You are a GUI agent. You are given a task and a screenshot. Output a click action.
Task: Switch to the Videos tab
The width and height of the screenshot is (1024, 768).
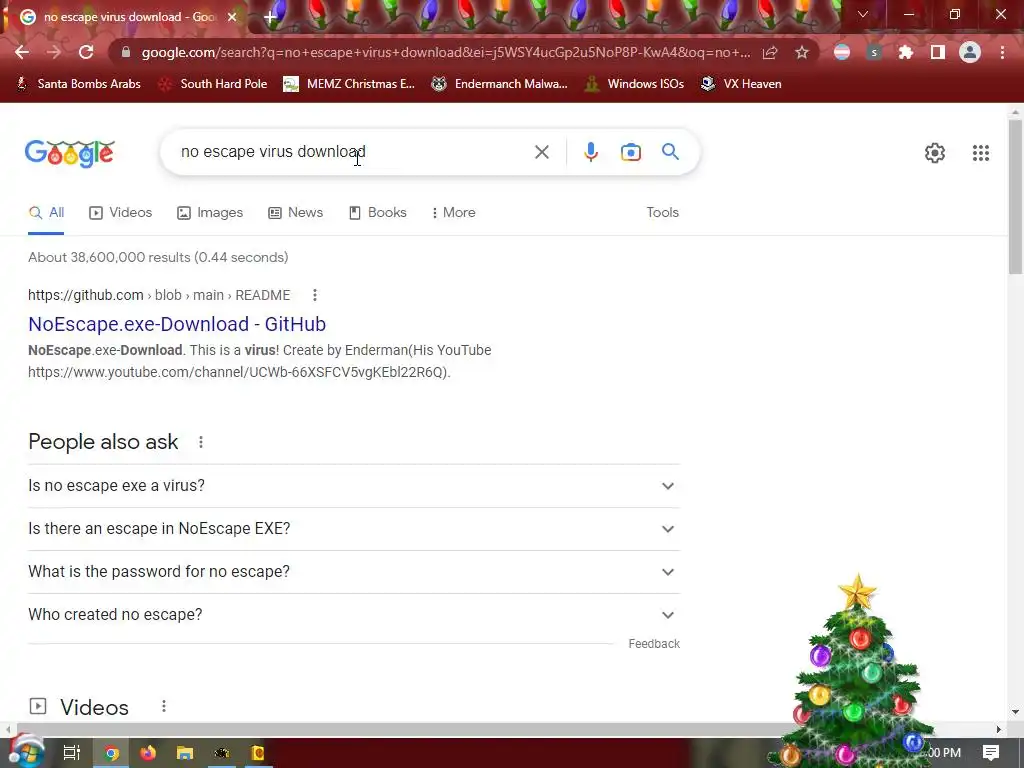click(120, 213)
